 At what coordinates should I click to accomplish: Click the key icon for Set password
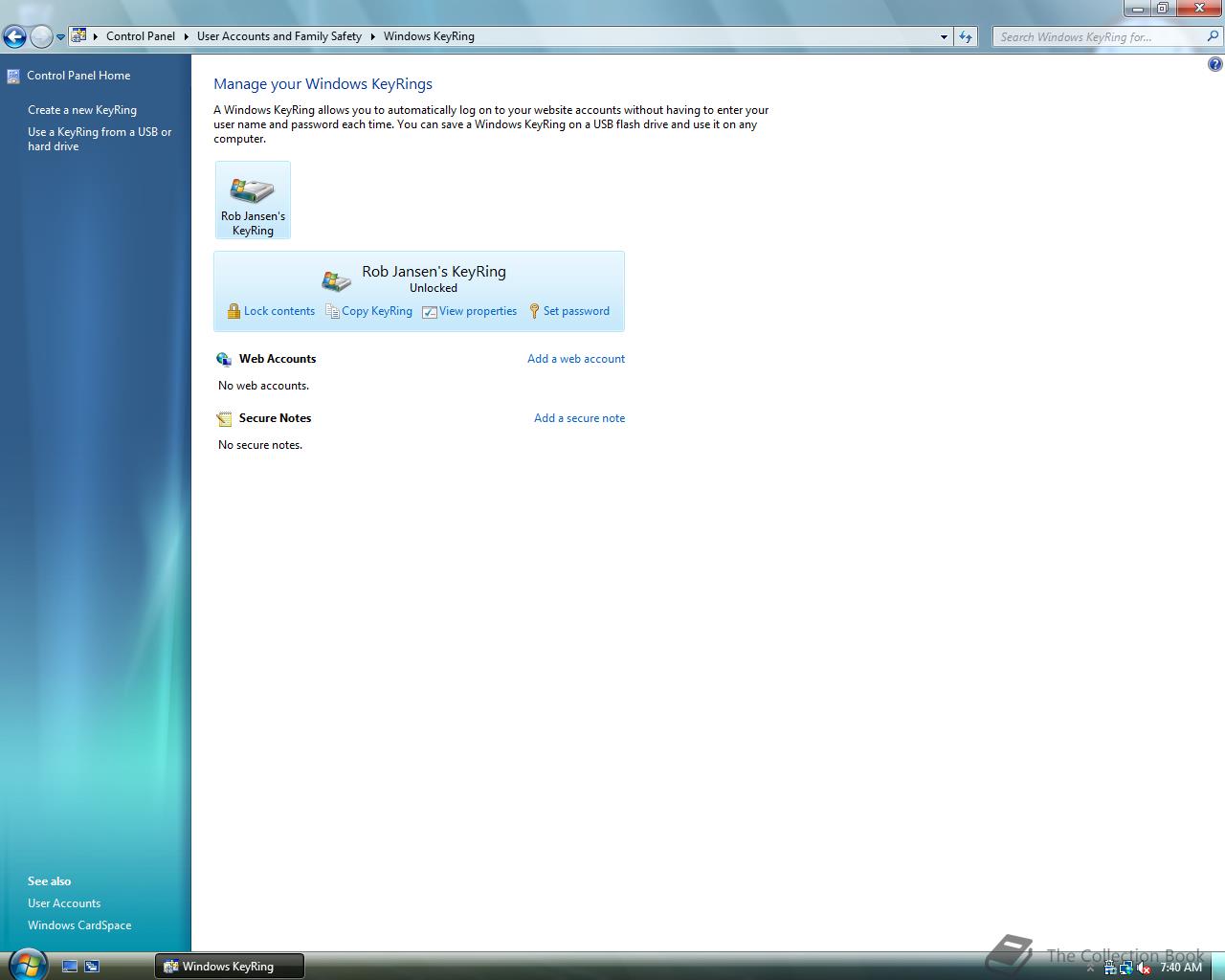(534, 311)
